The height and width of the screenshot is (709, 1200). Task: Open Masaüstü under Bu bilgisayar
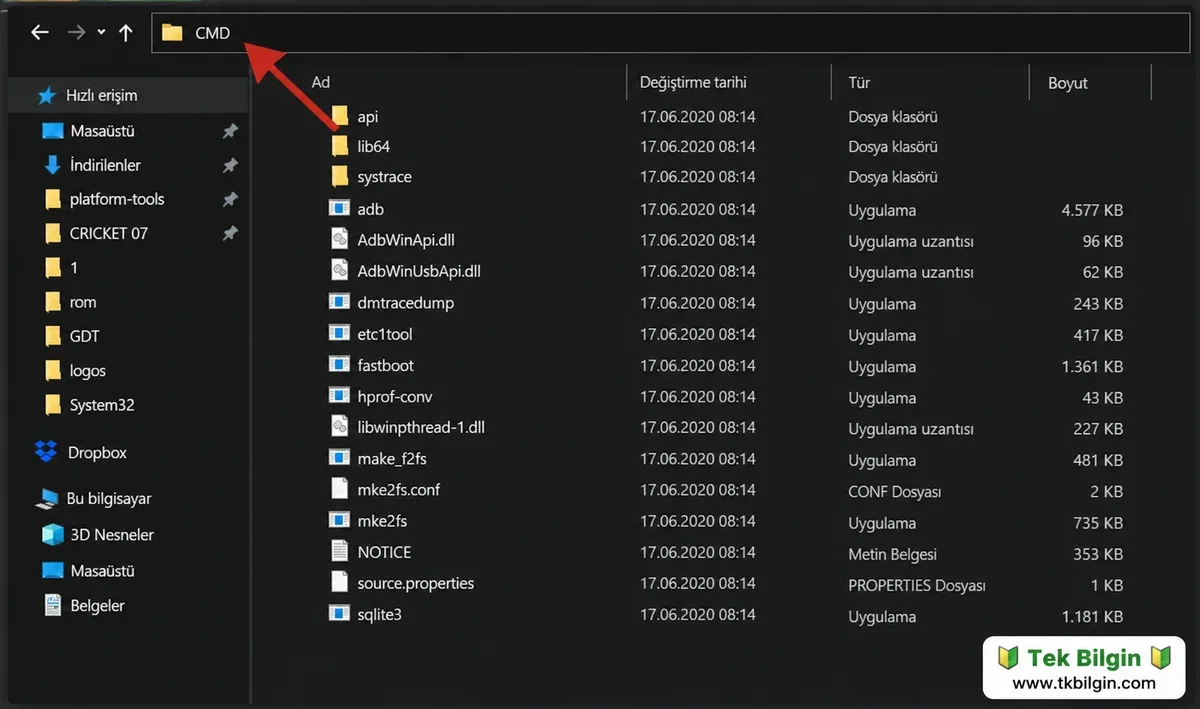click(102, 571)
